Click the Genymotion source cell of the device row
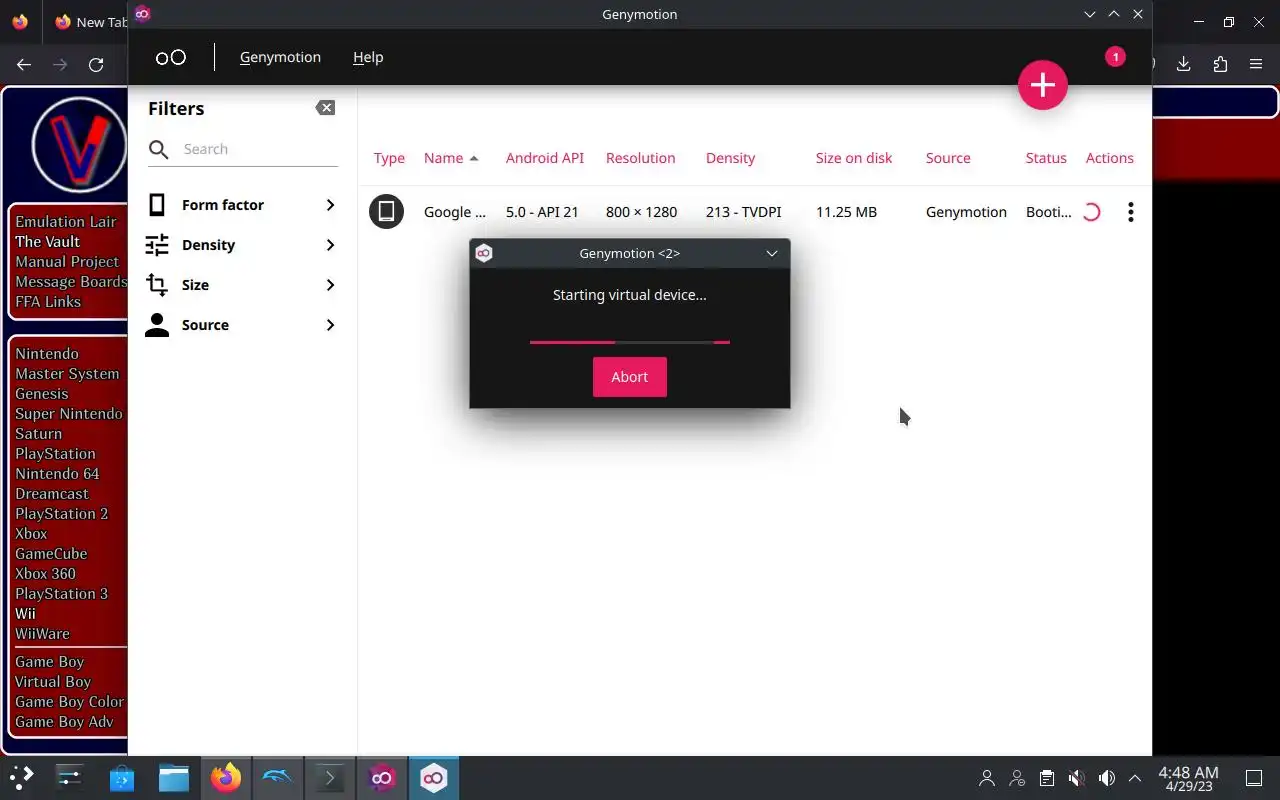Screen dimensions: 1280x800 (x=966, y=212)
